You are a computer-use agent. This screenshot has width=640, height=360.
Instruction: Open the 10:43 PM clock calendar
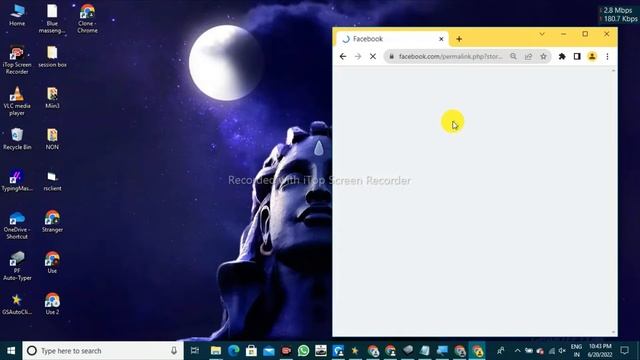[600, 351]
